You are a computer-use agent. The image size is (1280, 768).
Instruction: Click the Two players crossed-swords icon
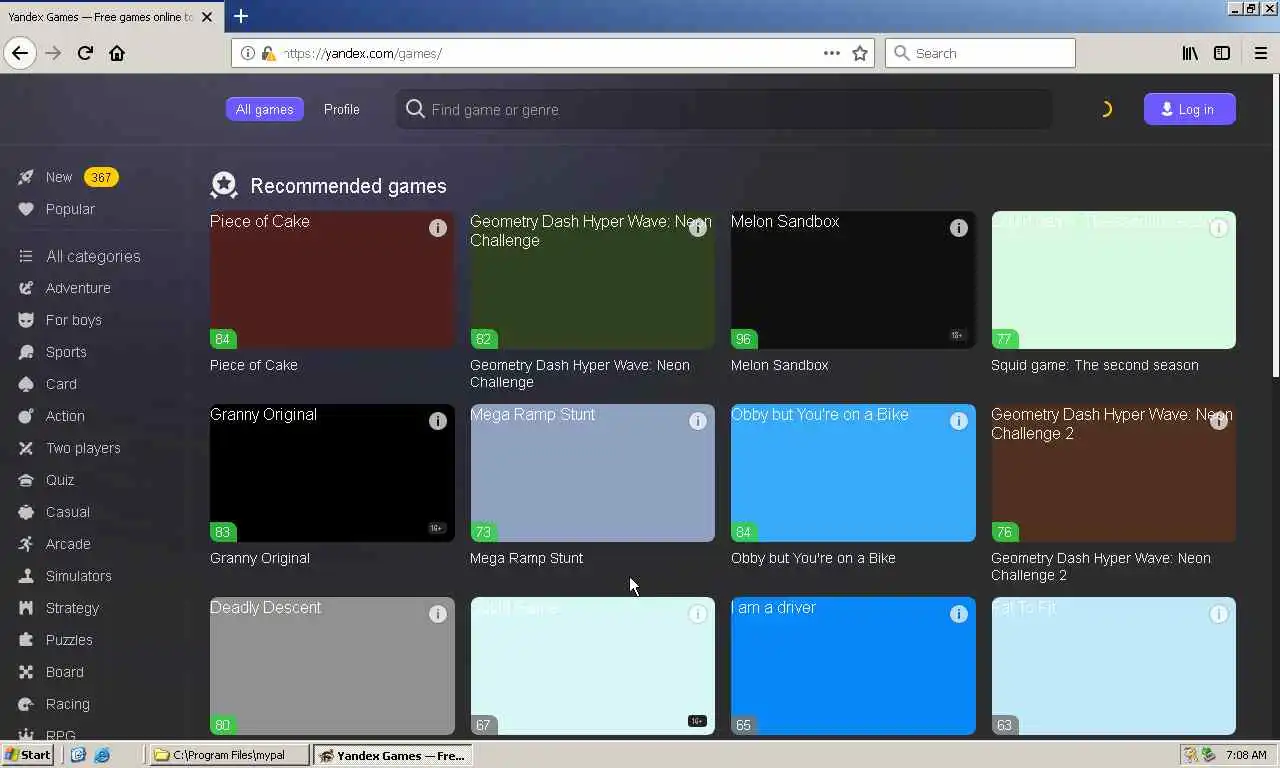coord(26,448)
